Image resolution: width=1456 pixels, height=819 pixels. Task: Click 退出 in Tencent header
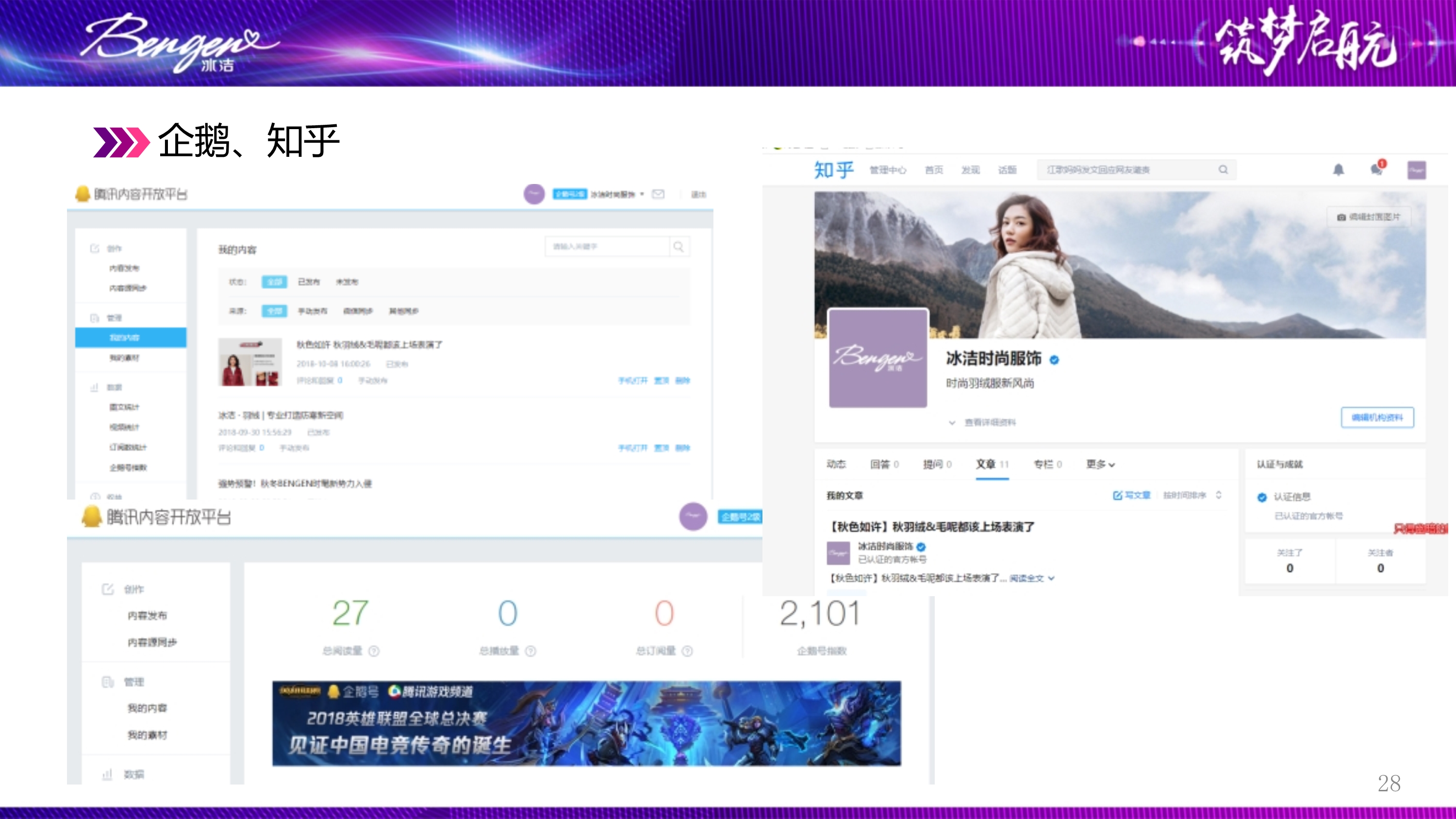click(698, 194)
